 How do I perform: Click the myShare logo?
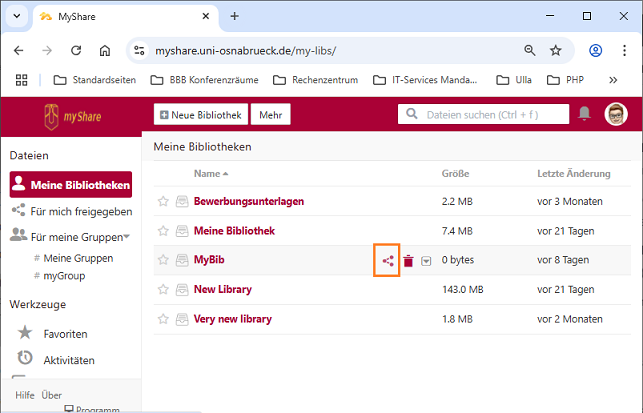(72, 117)
